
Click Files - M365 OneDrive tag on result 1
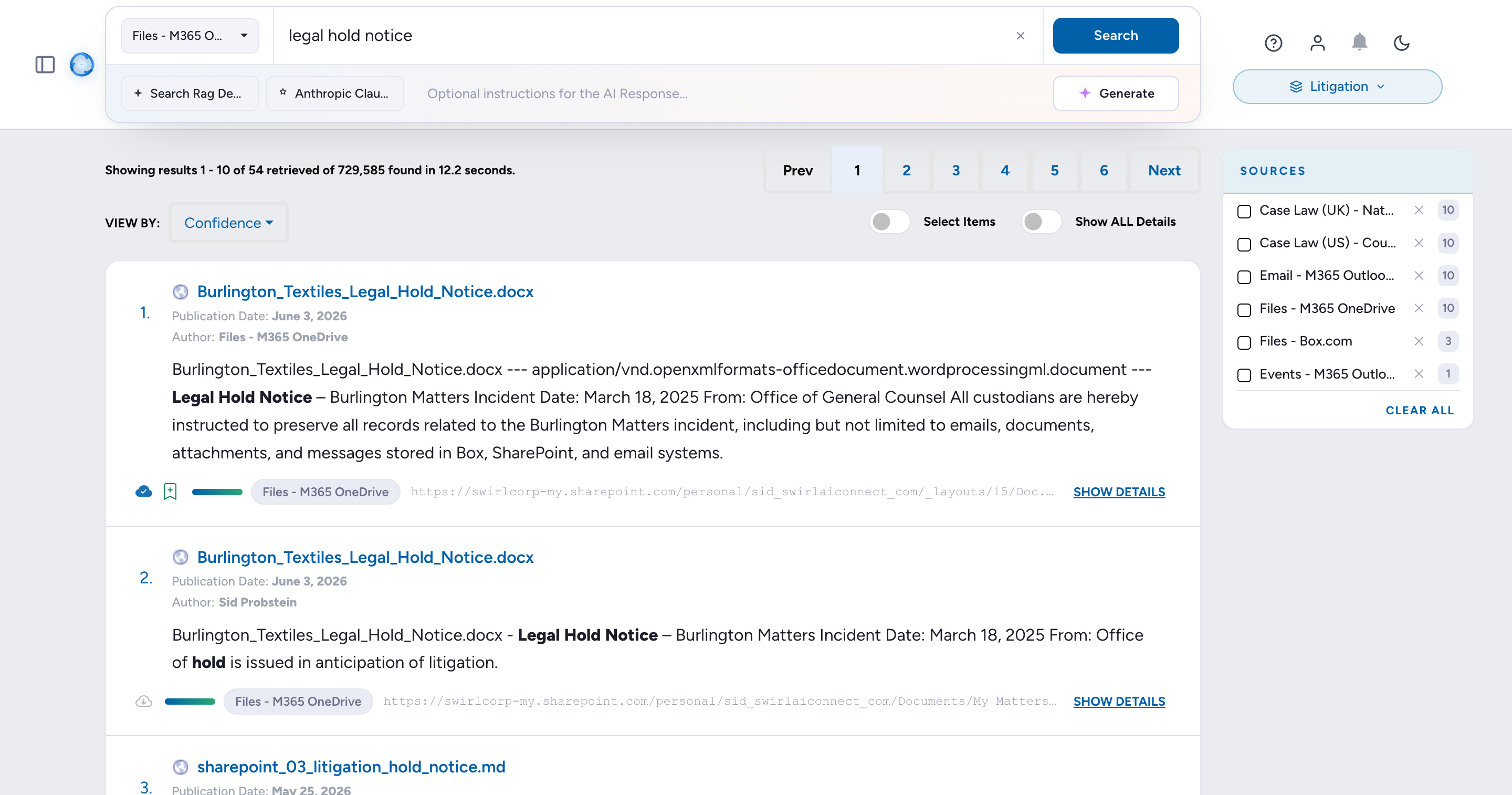pyautogui.click(x=325, y=492)
